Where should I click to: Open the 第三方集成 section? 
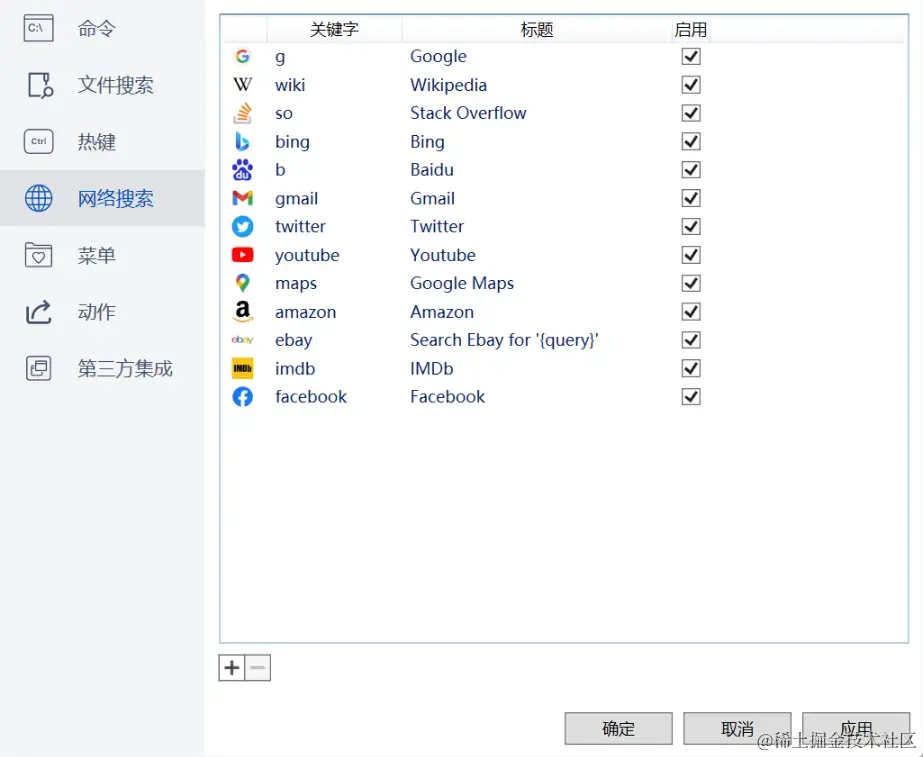click(102, 368)
